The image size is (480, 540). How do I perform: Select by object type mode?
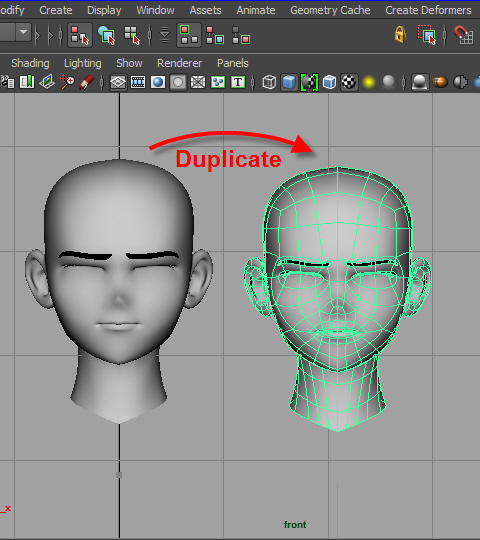[106, 35]
